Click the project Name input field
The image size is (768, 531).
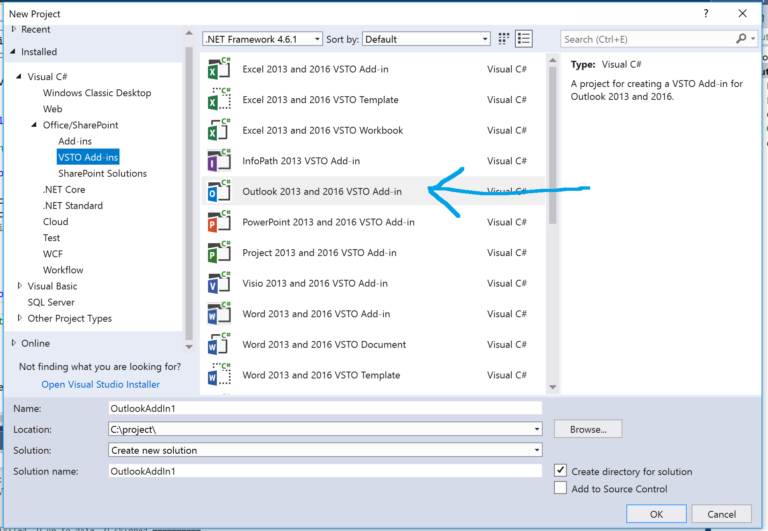(325, 408)
